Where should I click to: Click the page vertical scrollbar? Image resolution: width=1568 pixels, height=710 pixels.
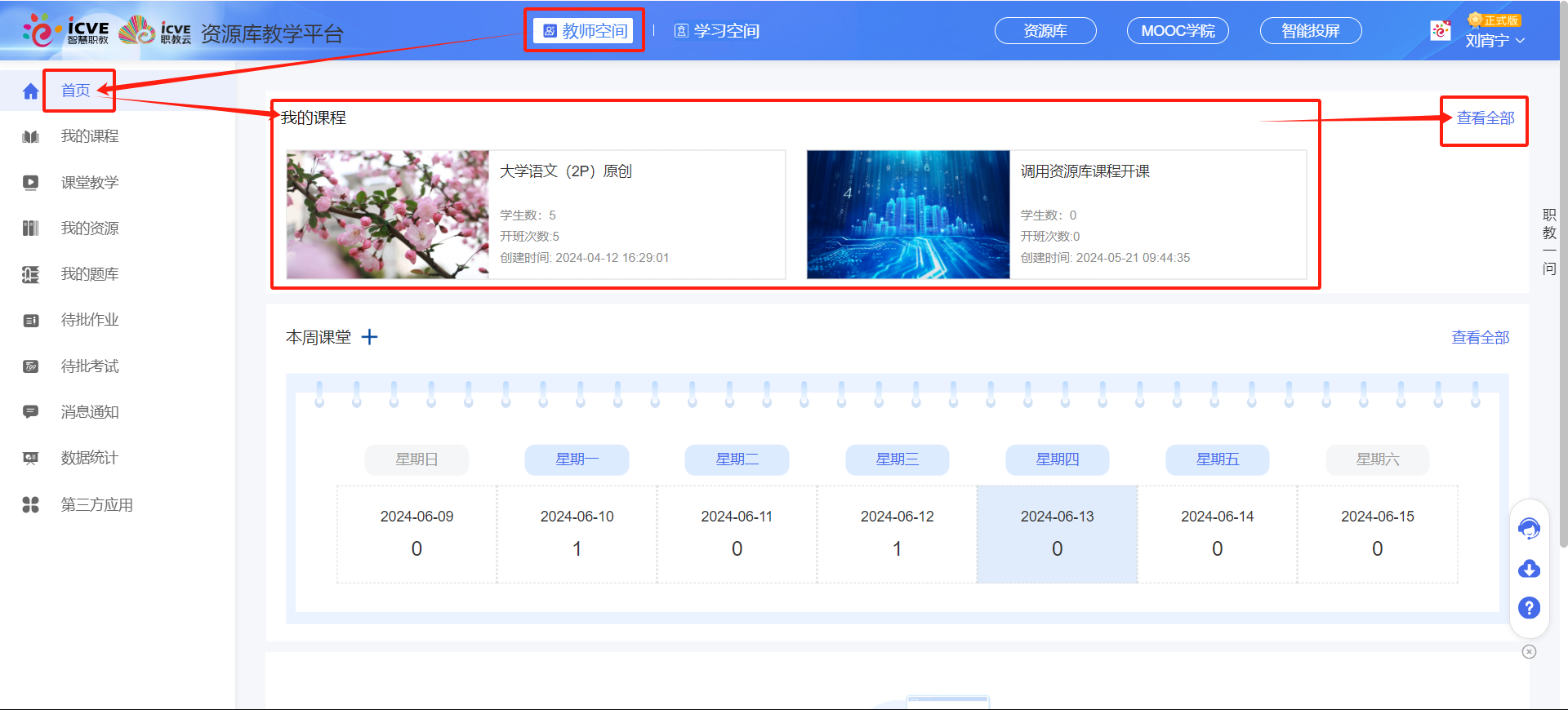tap(1563, 326)
